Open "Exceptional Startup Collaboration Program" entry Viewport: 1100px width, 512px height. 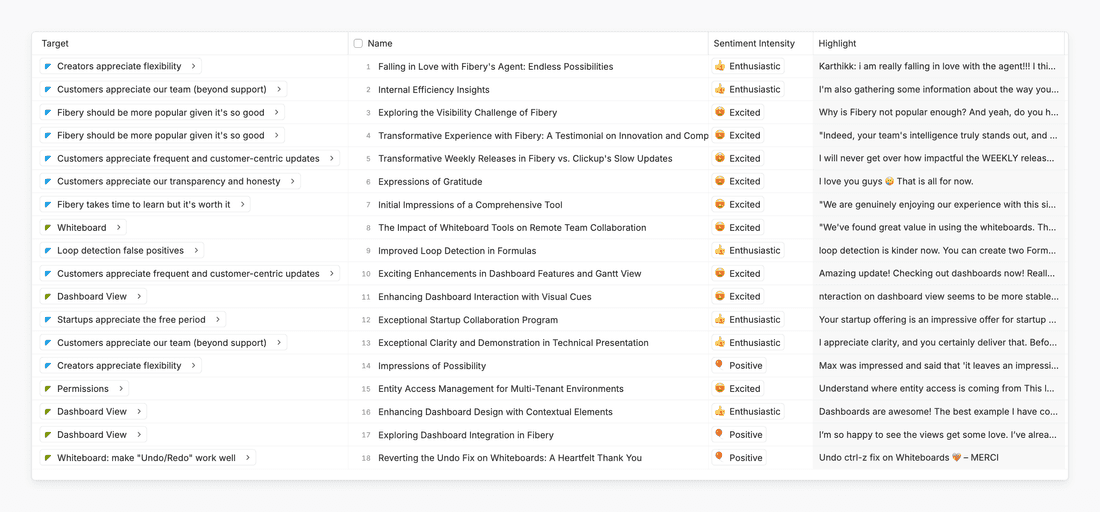point(467,320)
